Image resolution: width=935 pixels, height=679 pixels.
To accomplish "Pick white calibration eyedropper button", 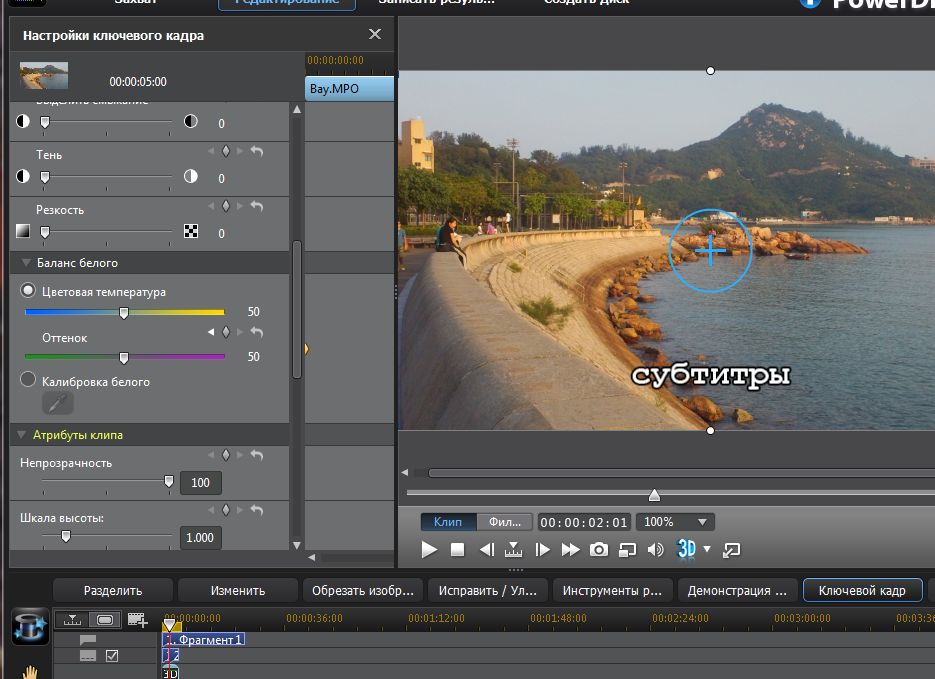I will point(57,403).
